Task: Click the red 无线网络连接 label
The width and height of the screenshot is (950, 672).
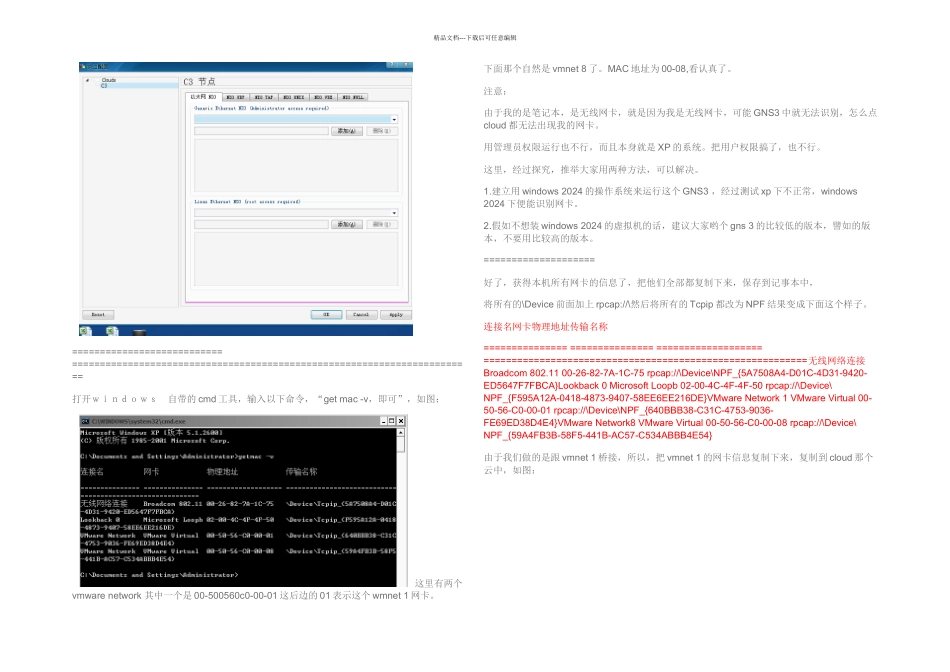Action: (x=837, y=361)
